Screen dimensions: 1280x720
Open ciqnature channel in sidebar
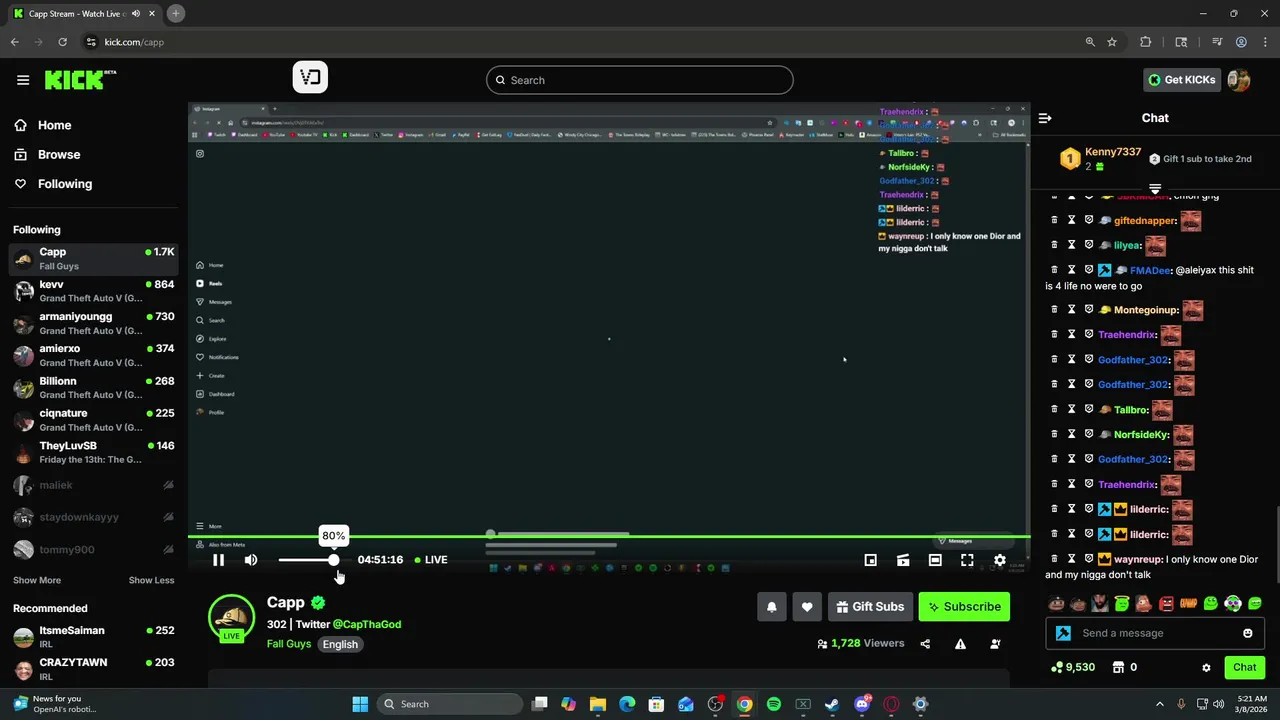pyautogui.click(x=94, y=420)
